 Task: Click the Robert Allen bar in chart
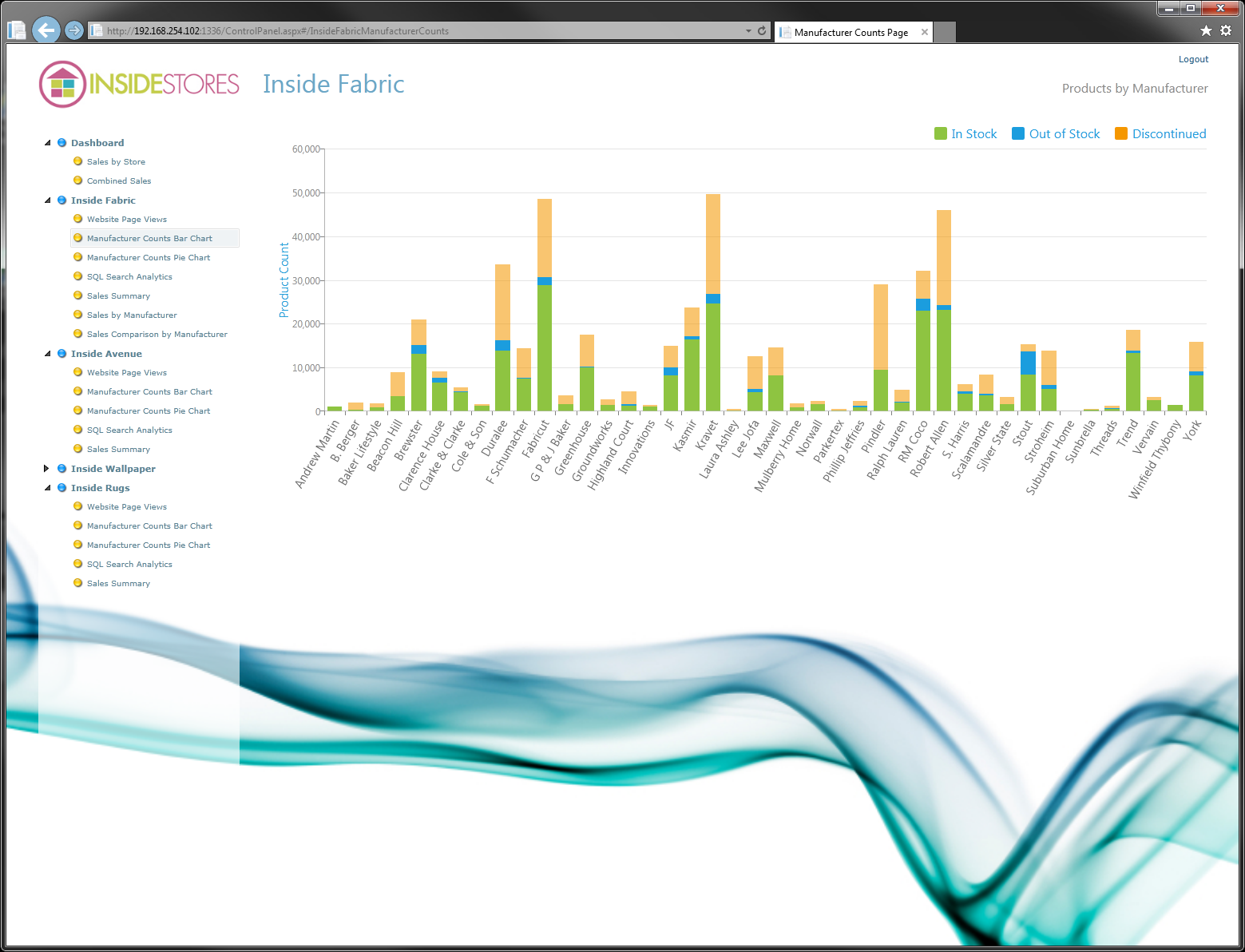[x=944, y=311]
